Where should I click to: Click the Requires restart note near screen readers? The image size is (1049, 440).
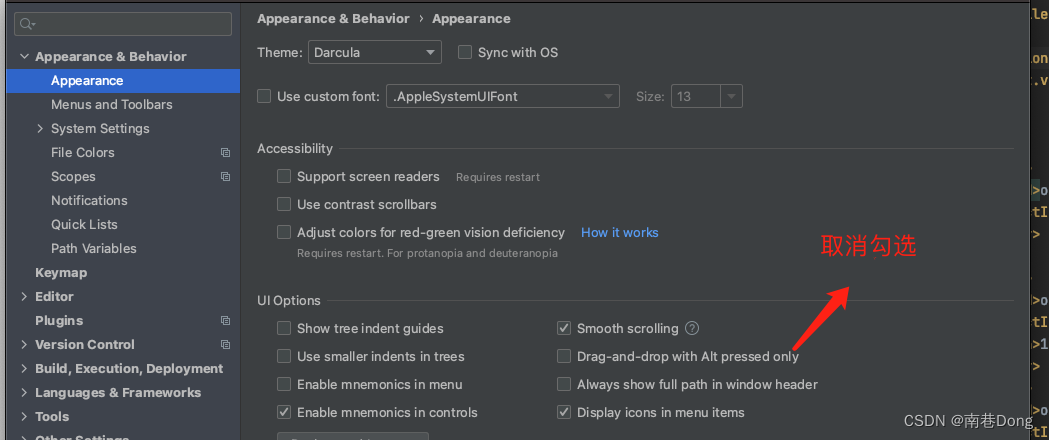(x=498, y=177)
